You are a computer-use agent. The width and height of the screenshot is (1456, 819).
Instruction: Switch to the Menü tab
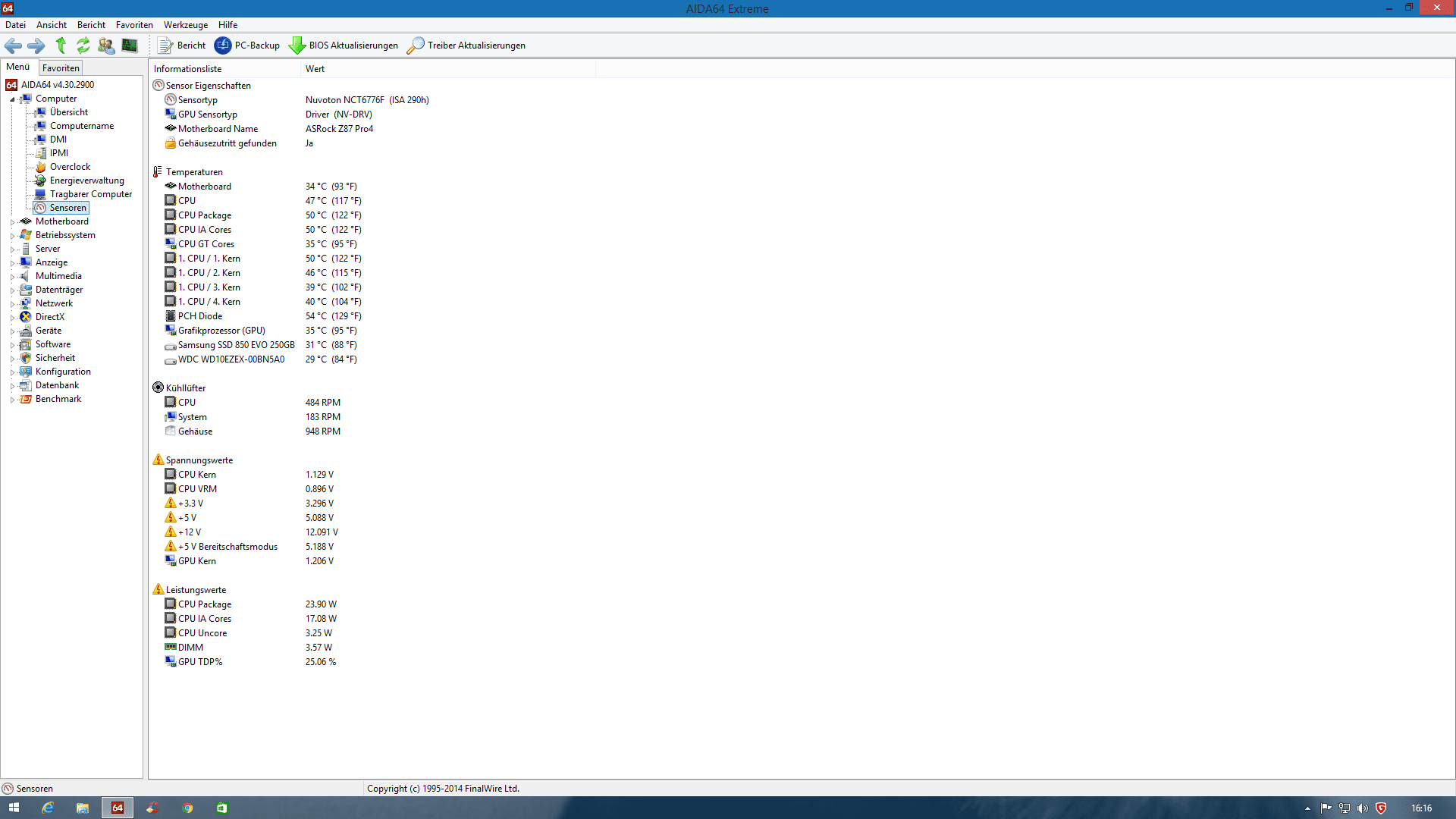pos(18,67)
